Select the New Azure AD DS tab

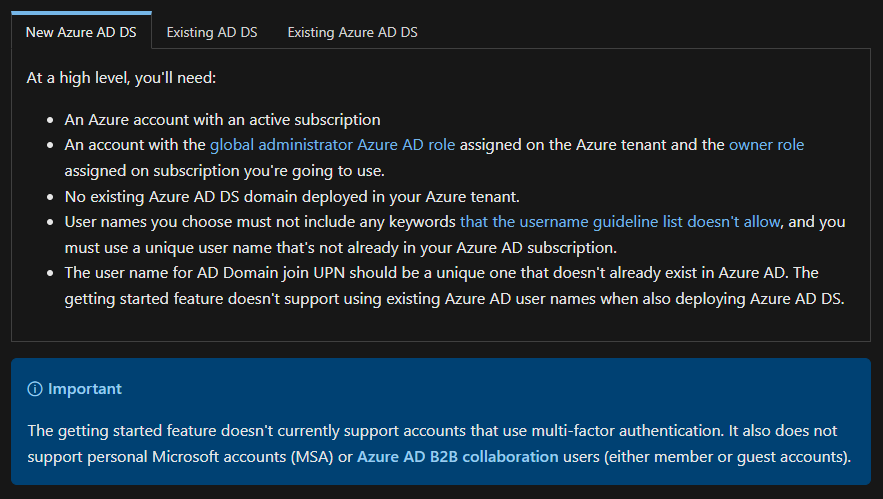point(81,32)
